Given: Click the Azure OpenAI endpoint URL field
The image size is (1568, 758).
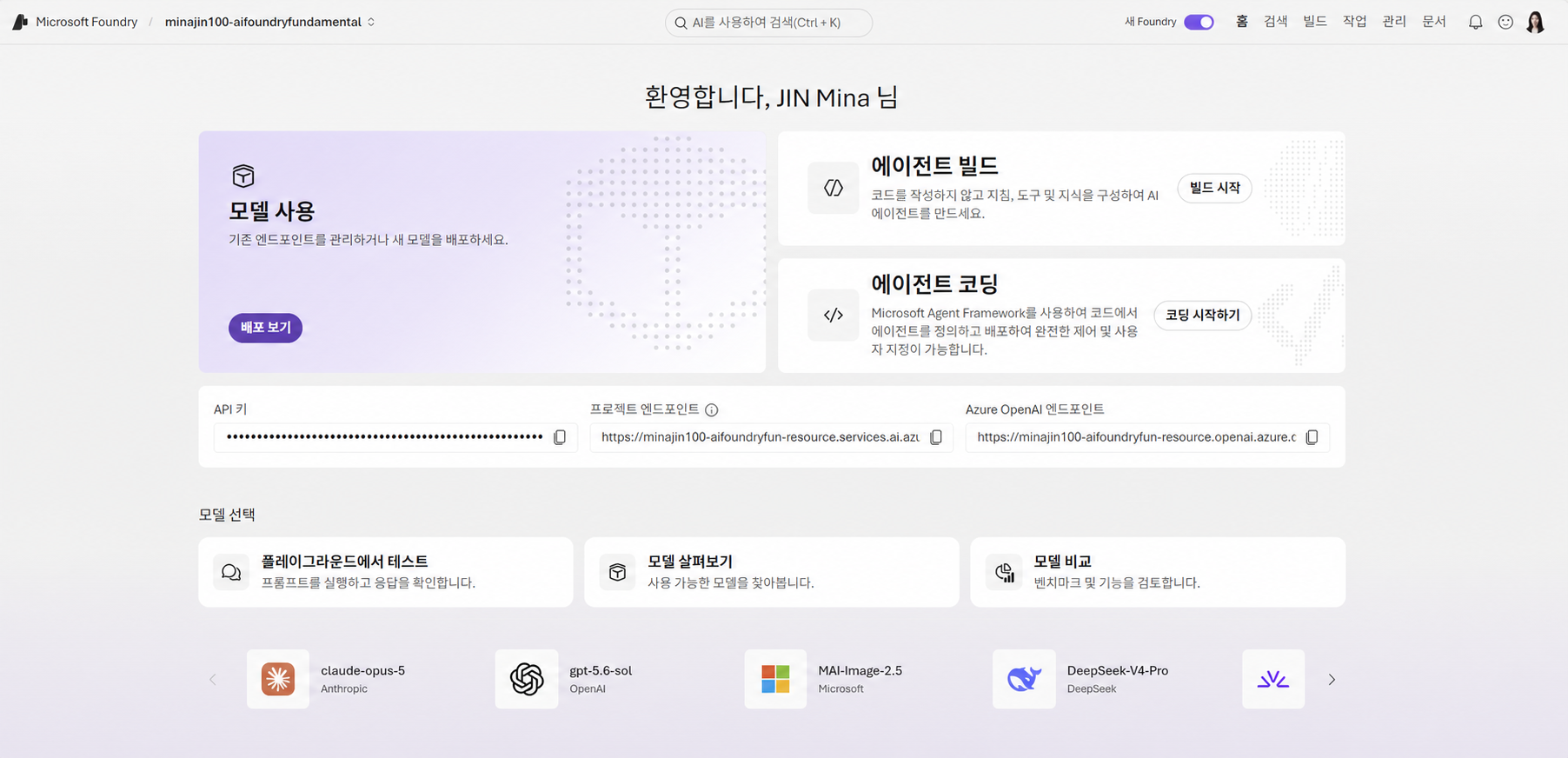Looking at the screenshot, I should click(1147, 437).
